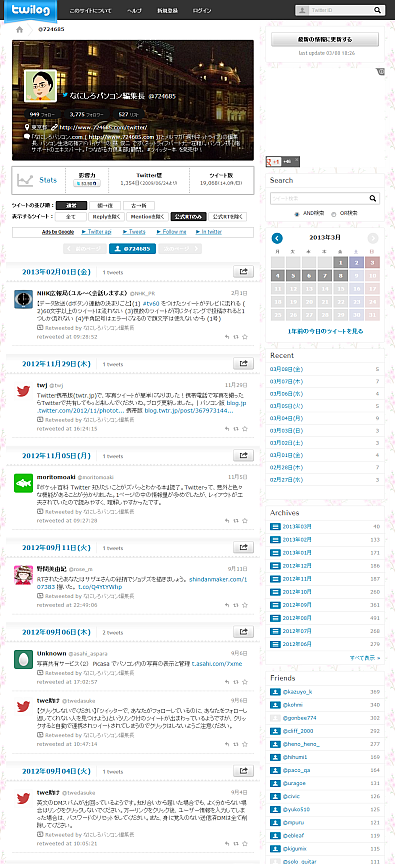395x864 pixels.
Task: Go to the previous calendar month
Action: (277, 238)
